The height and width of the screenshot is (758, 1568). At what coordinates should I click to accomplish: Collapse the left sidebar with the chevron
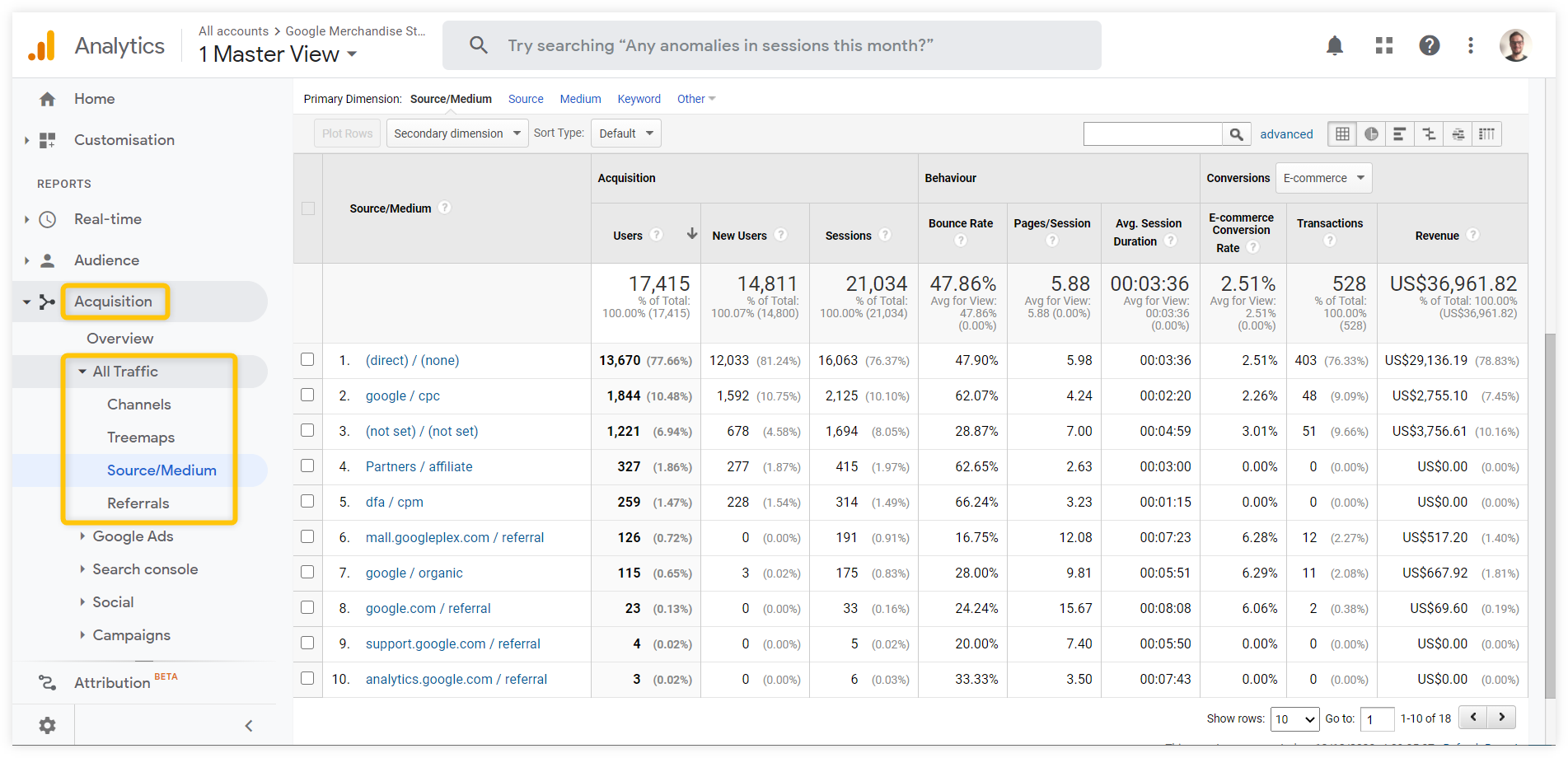tap(249, 726)
